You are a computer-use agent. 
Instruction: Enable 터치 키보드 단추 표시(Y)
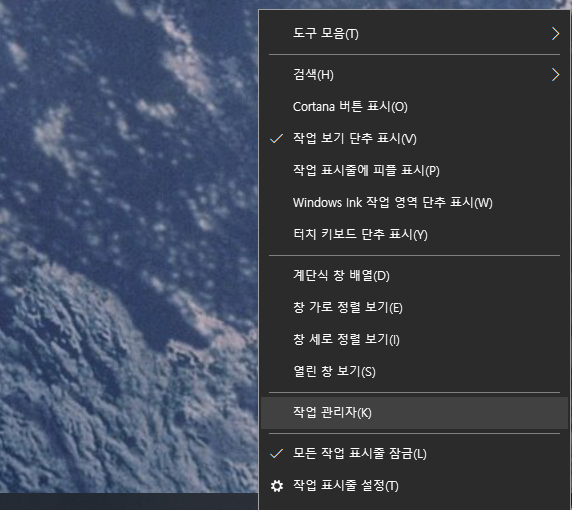pos(414,234)
